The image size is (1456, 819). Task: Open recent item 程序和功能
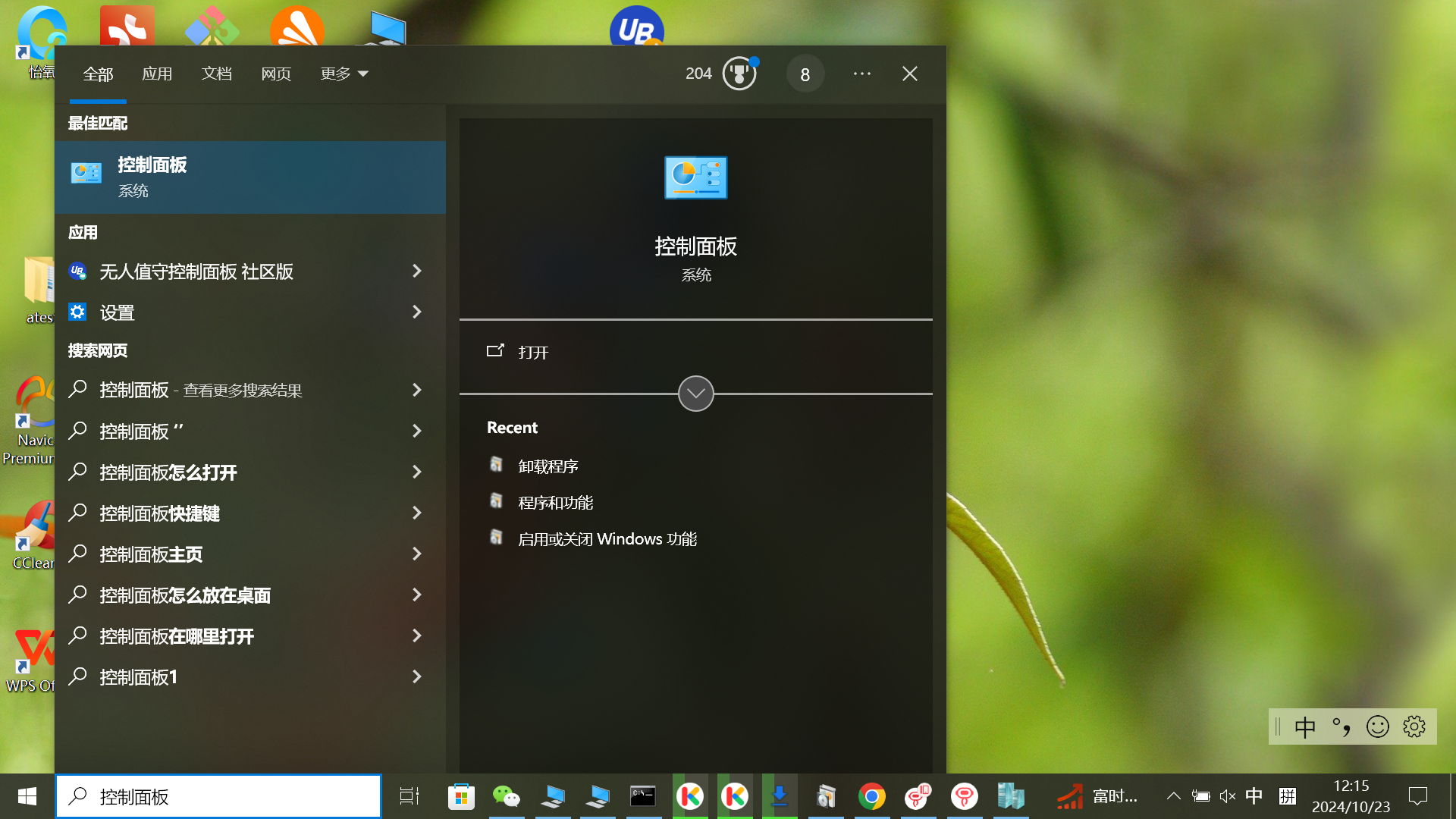pyautogui.click(x=555, y=502)
